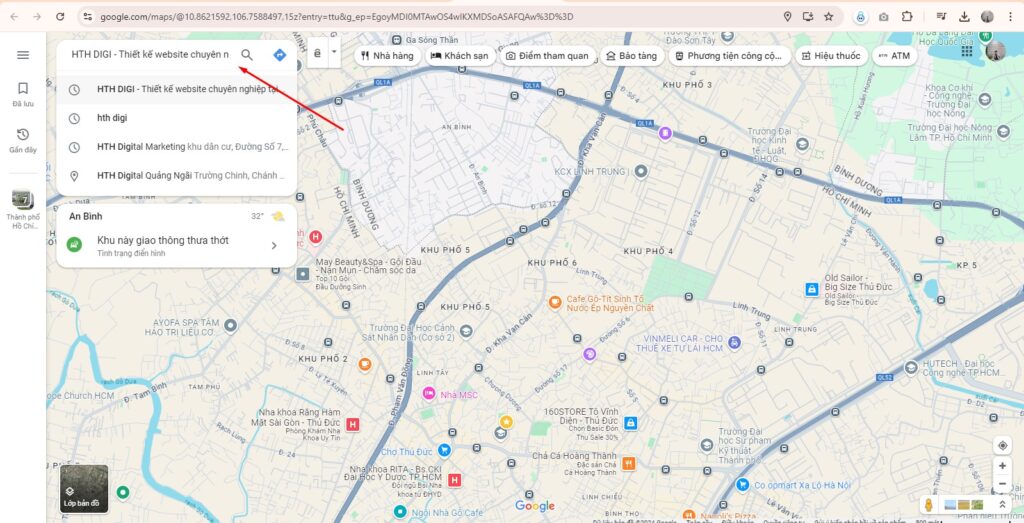Viewport: 1024px width, 523px height.
Task: Expand the dropdown arrow beside the print icon
Action: (x=334, y=51)
